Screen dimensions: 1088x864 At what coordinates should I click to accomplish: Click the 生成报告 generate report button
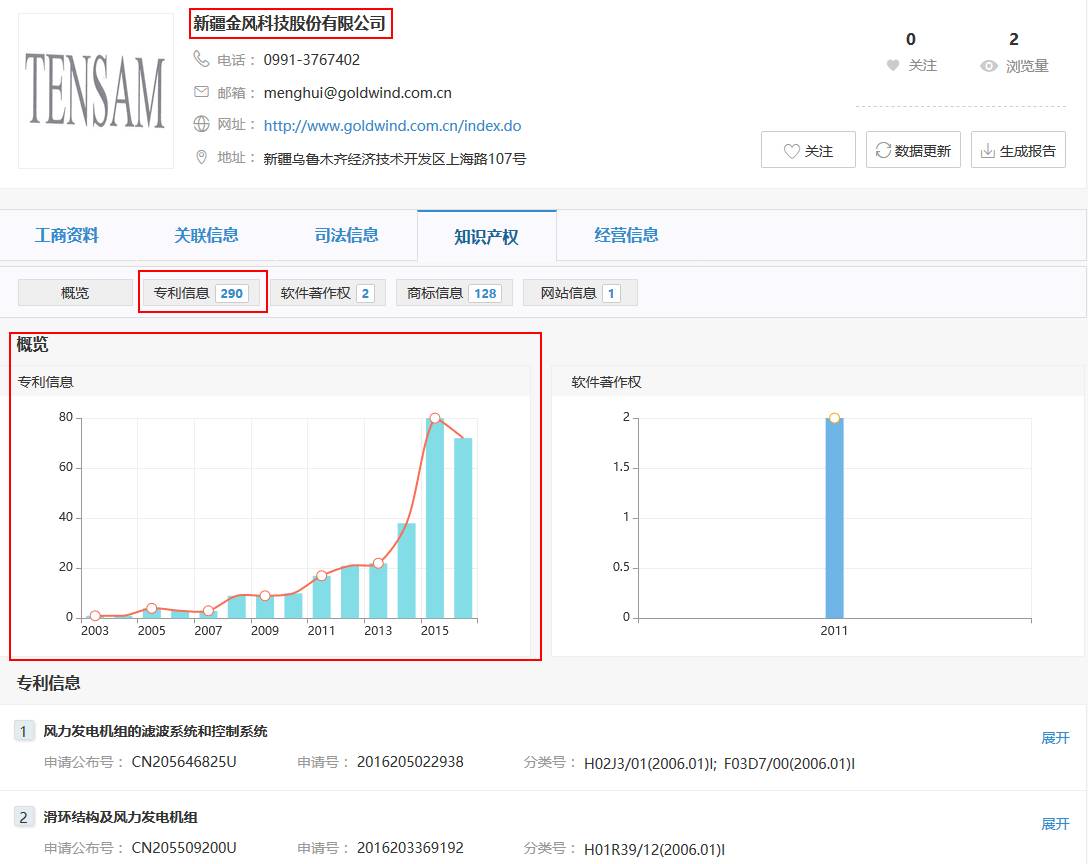1018,150
